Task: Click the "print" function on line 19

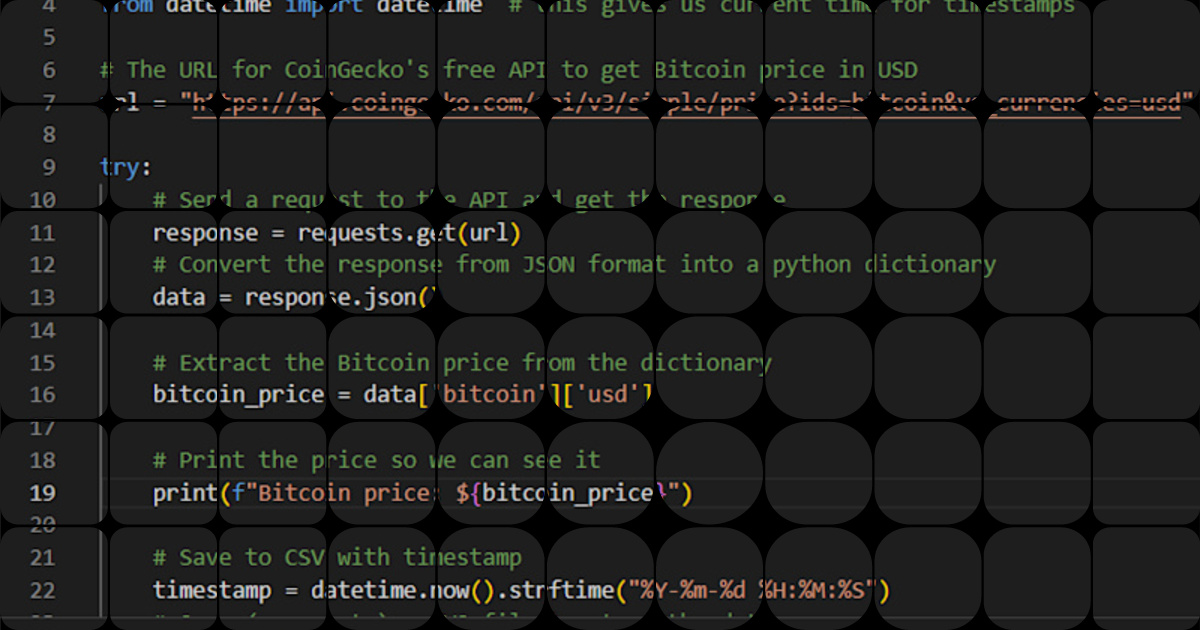Action: pos(185,493)
